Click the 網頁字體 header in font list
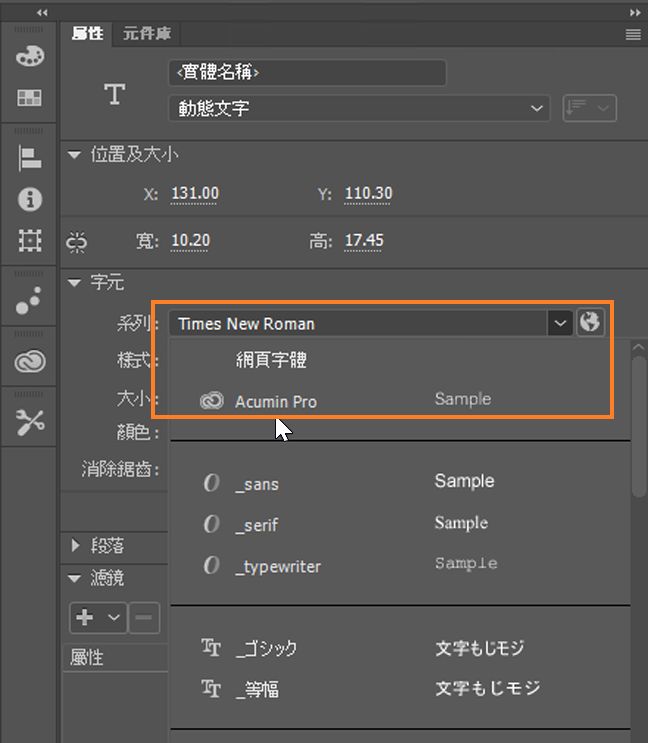This screenshot has width=648, height=743. point(271,360)
